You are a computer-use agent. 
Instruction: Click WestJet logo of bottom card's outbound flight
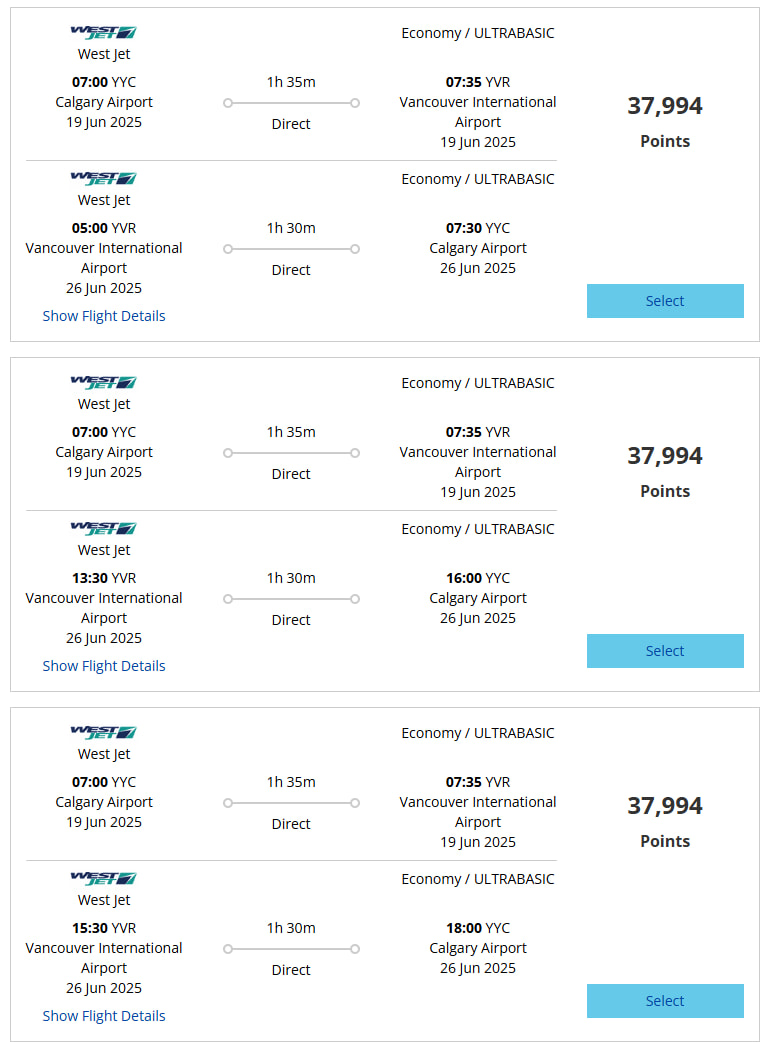point(103,733)
